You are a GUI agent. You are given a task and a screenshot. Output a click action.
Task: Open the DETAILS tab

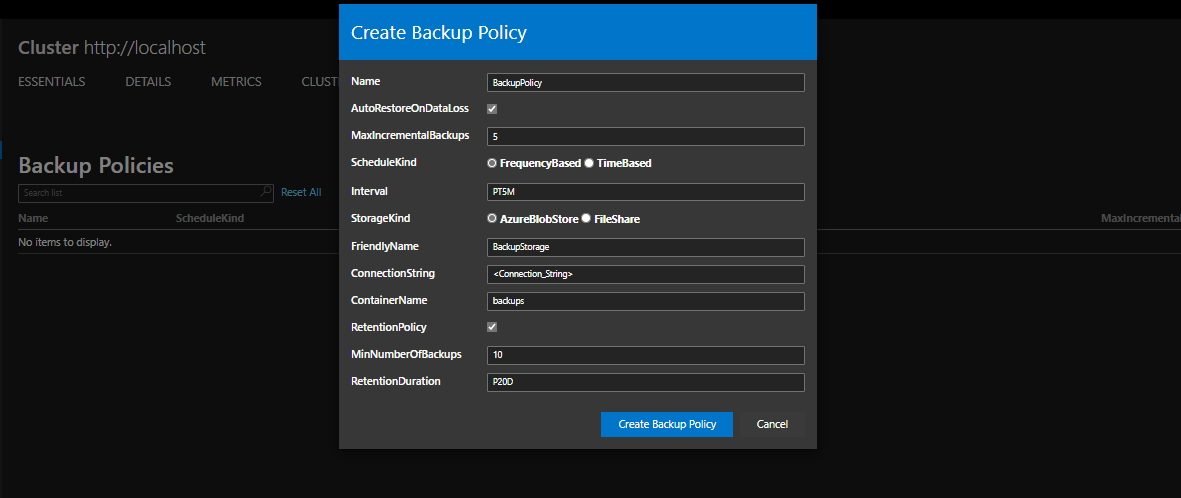[148, 82]
